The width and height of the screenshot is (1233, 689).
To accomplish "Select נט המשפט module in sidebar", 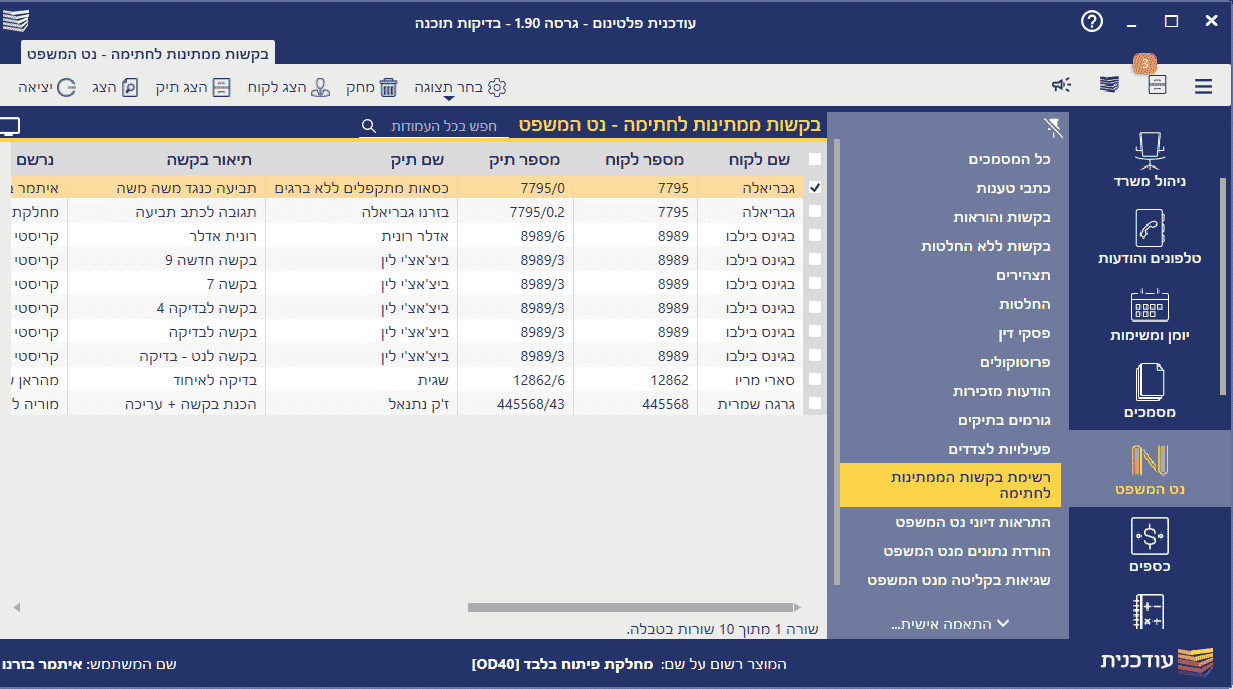I will click(x=1148, y=469).
